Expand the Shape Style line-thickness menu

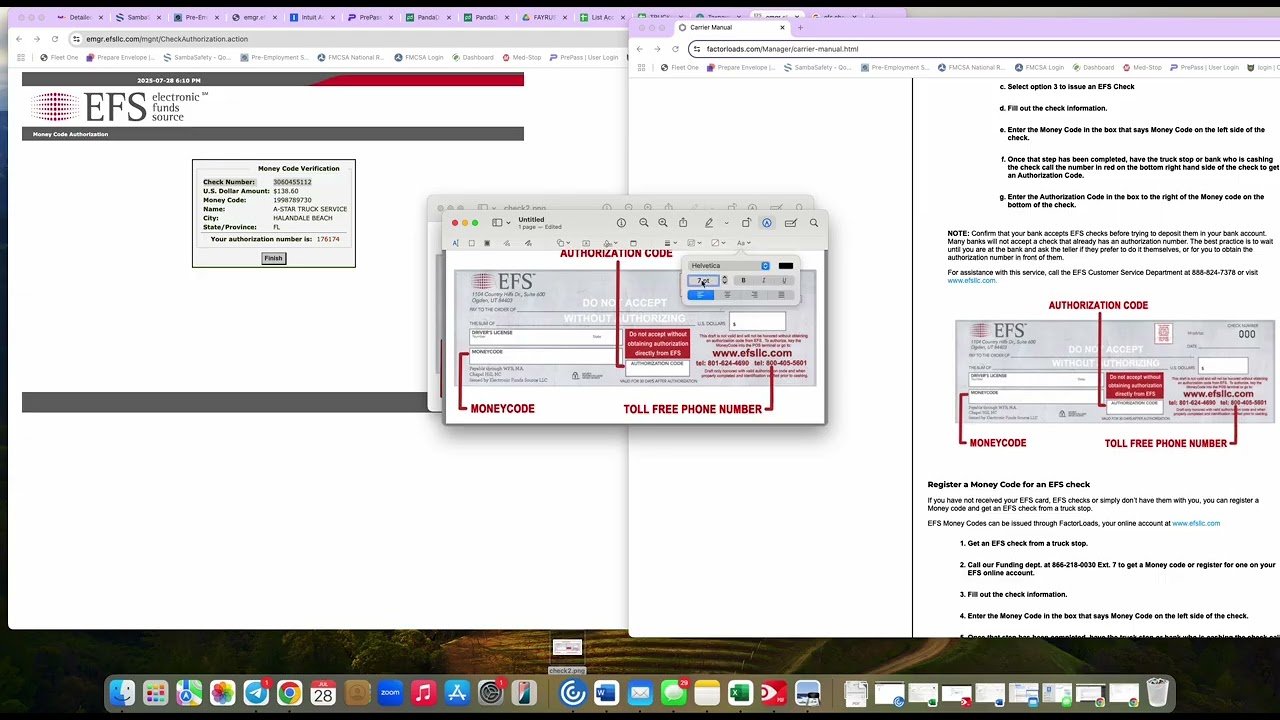(670, 243)
